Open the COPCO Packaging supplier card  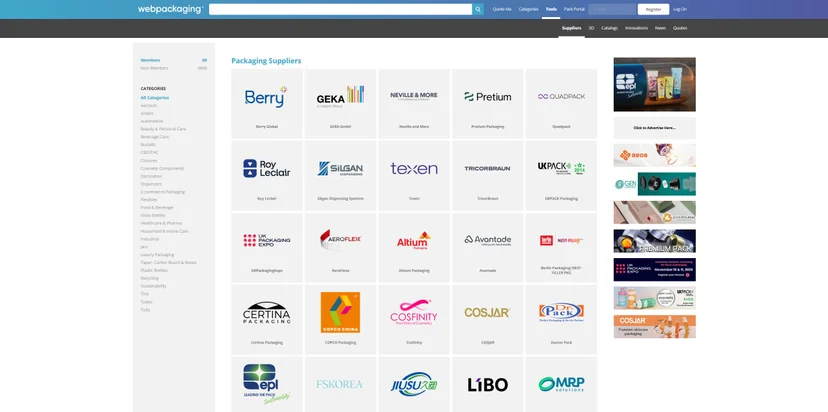click(x=341, y=319)
